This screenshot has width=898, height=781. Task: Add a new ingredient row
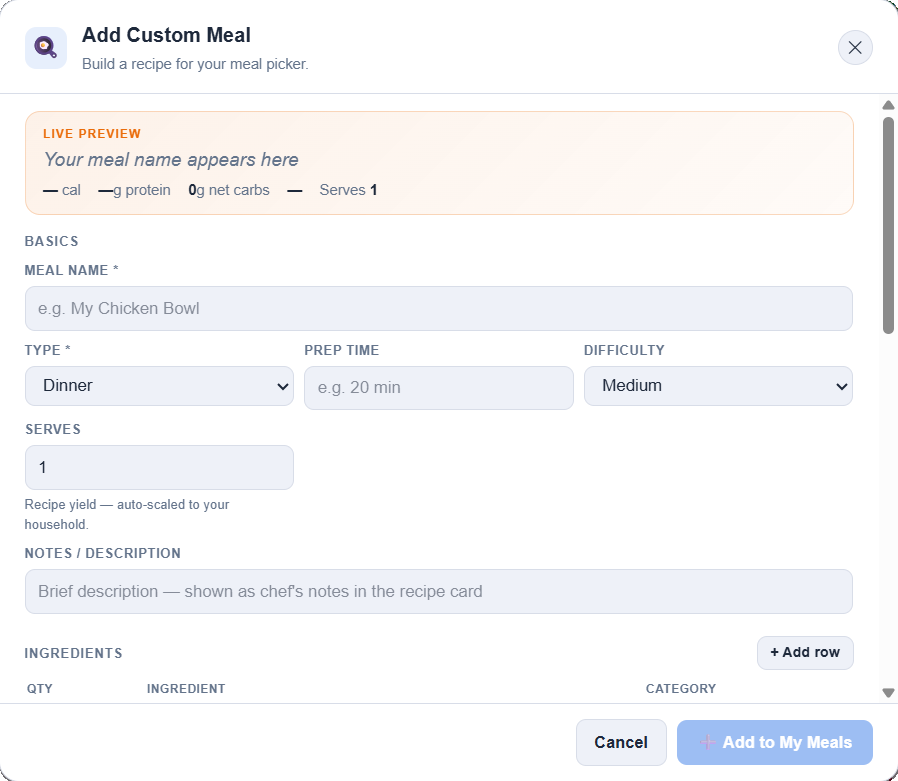point(805,652)
